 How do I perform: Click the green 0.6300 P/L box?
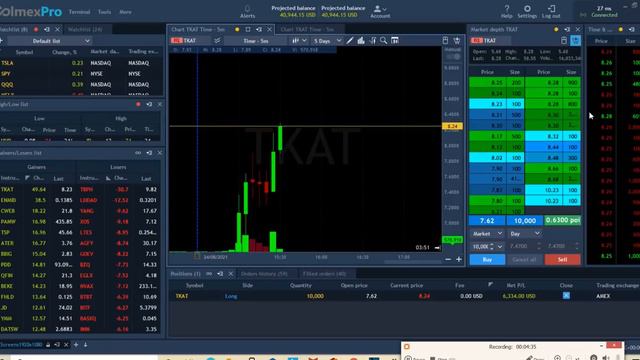562,220
